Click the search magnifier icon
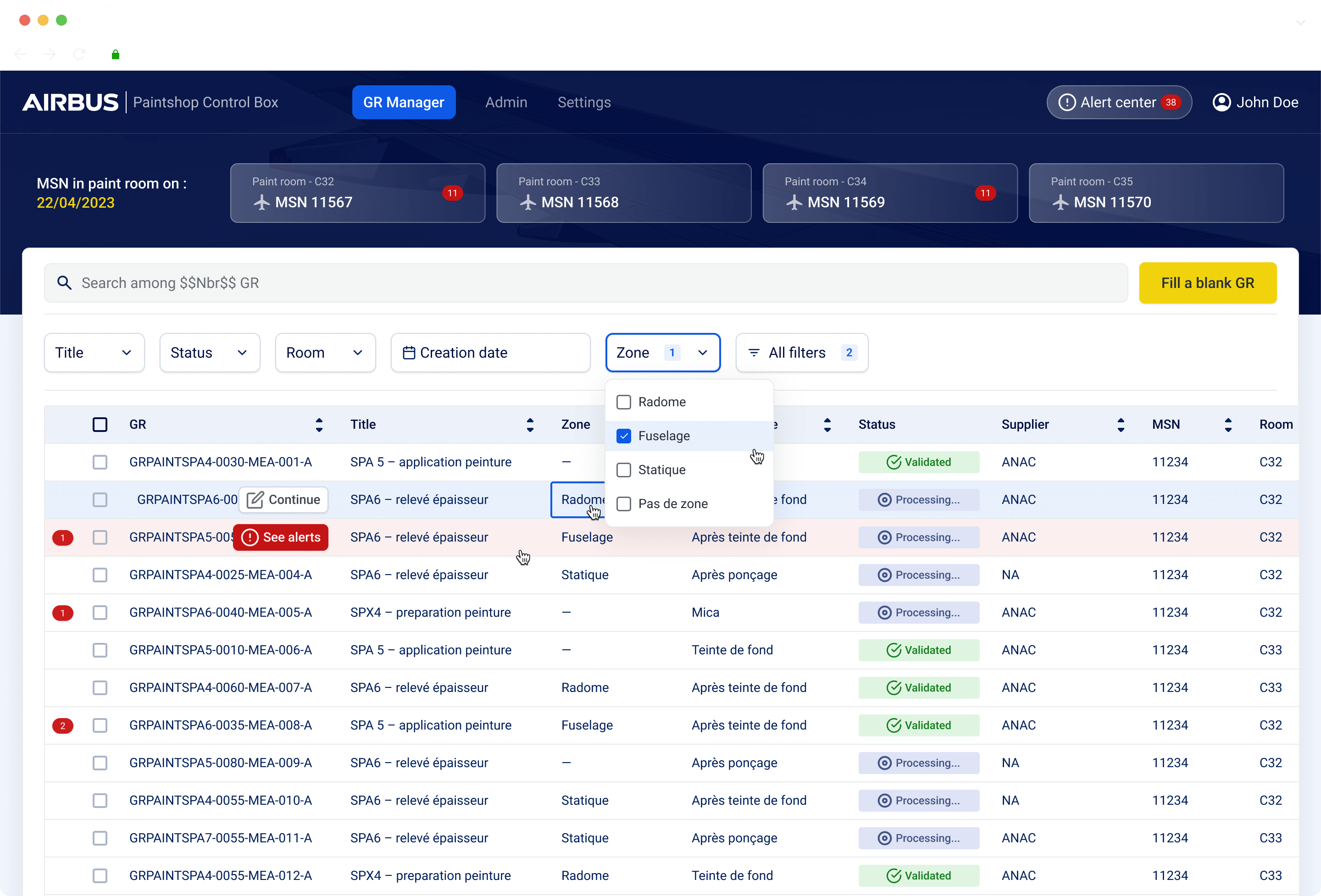 click(x=64, y=282)
